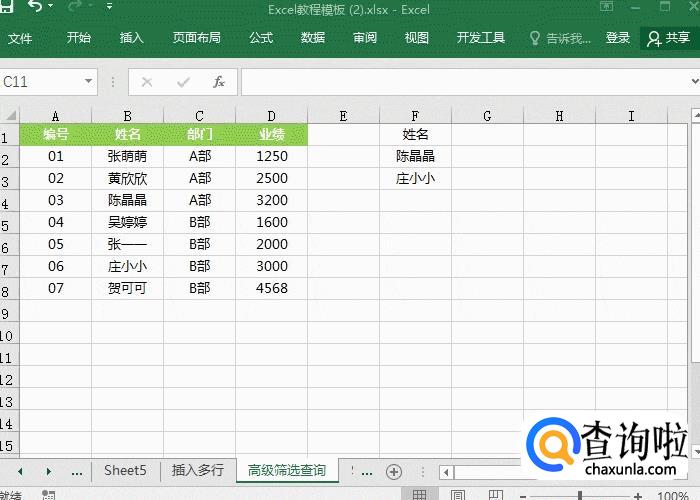
Task: Click the green 姓名 header cell in column B
Action: [127, 134]
